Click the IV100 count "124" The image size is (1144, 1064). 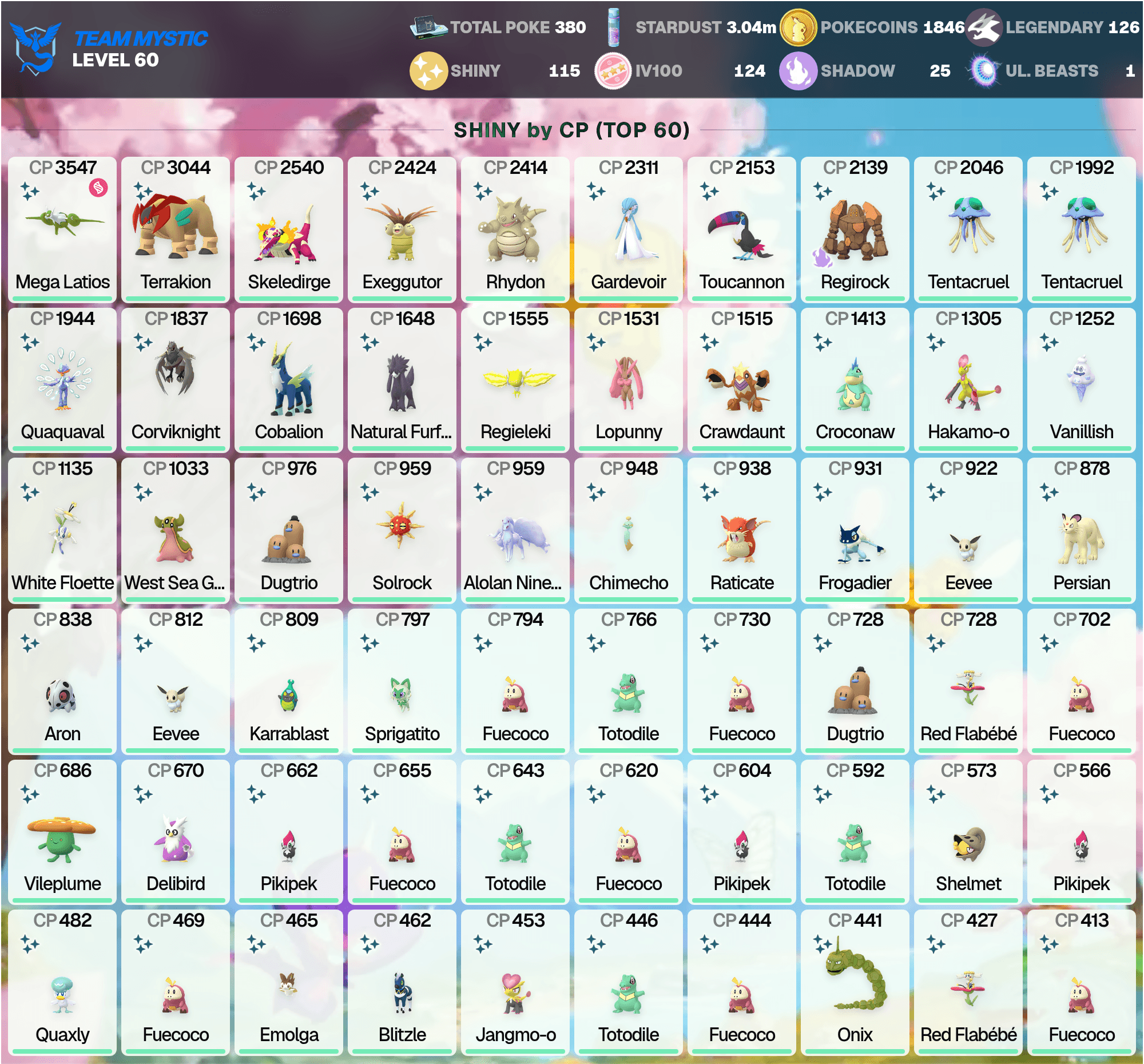749,71
